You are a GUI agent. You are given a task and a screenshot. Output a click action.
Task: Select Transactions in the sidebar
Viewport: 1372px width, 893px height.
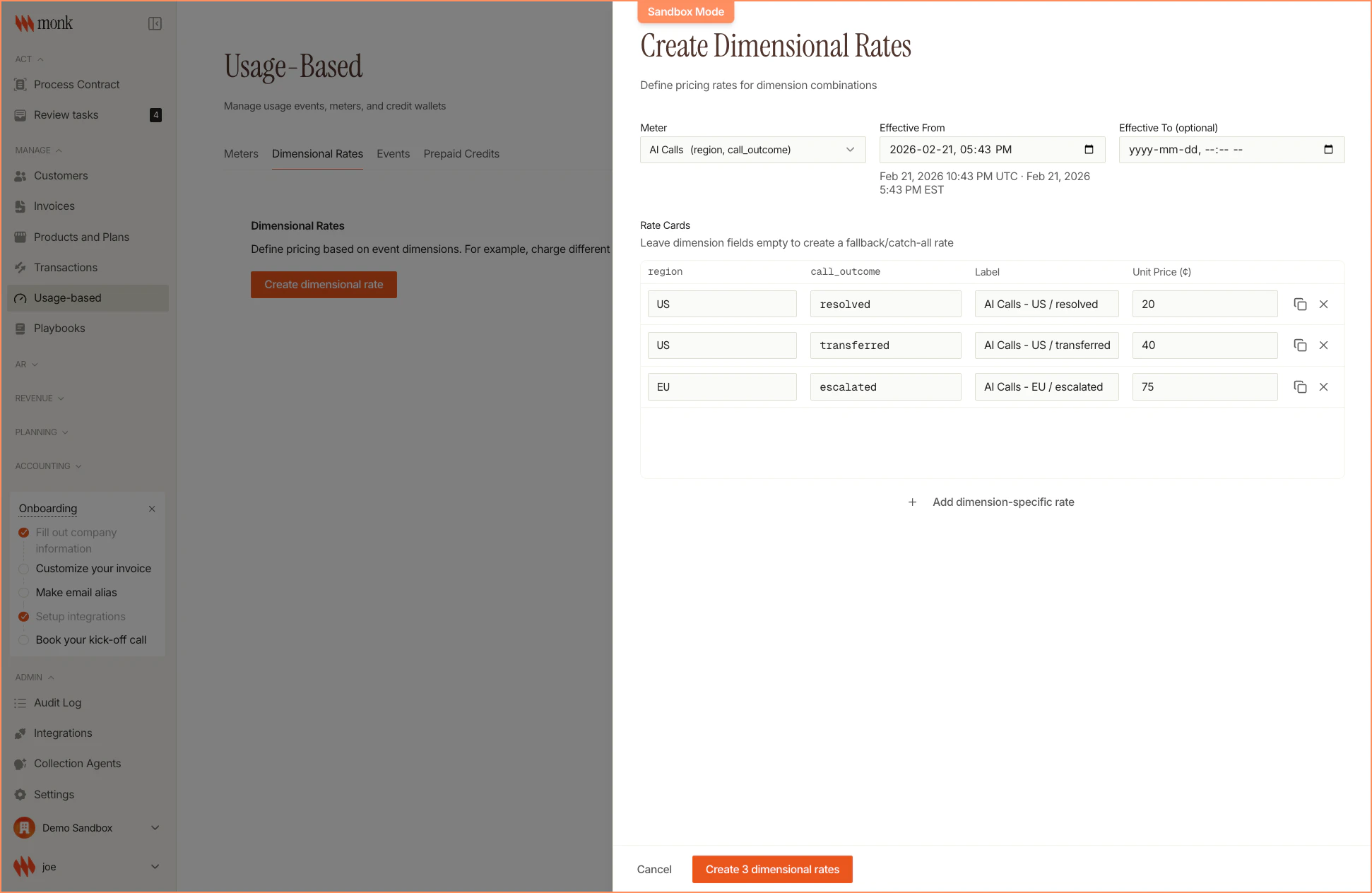pyautogui.click(x=65, y=267)
